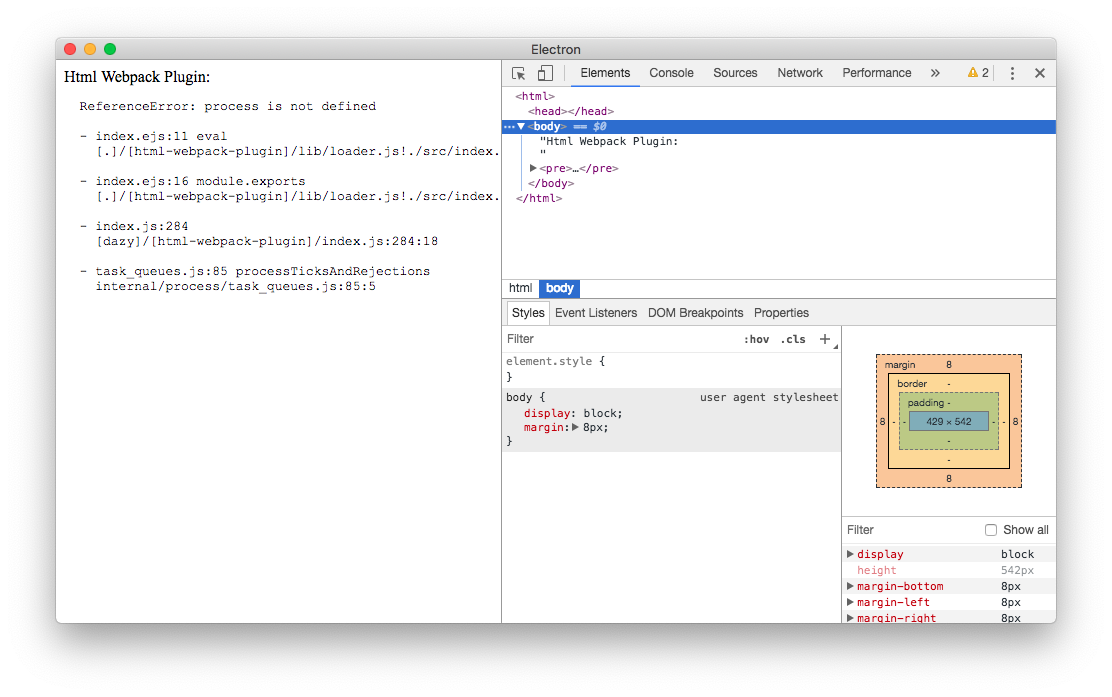
Task: Click "ReferenceError: process is not defined" text
Action: [228, 106]
